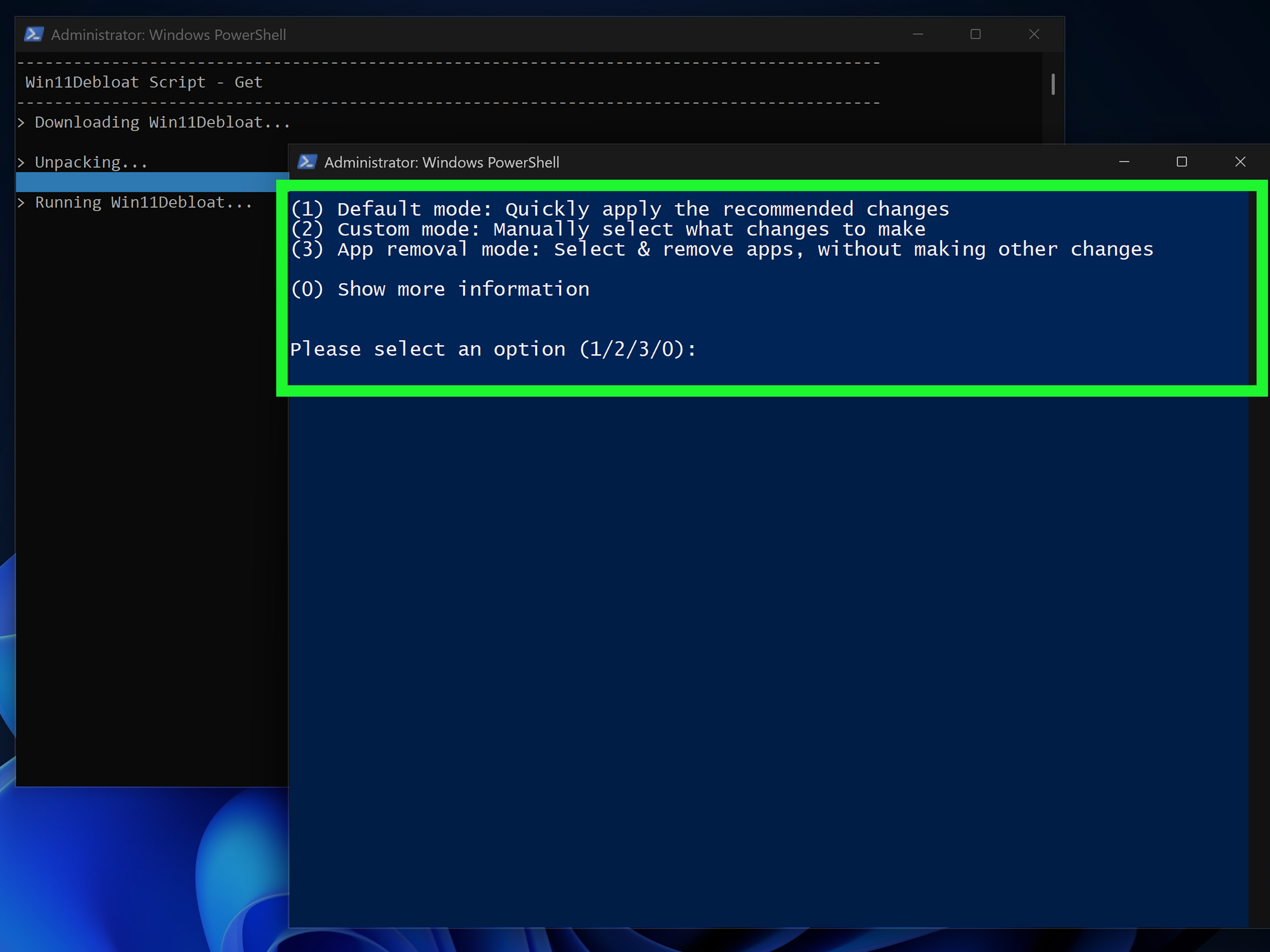Click the PowerShell icon in the background window title bar
The height and width of the screenshot is (952, 1270).
pyautogui.click(x=34, y=35)
